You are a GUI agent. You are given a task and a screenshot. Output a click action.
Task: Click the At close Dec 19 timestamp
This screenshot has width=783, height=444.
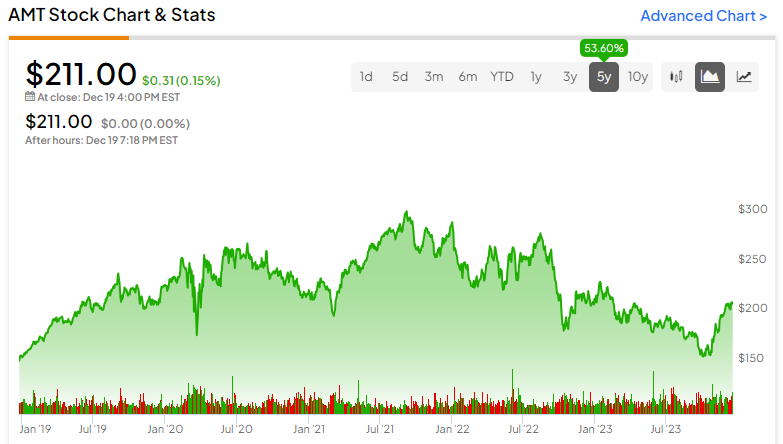108,97
